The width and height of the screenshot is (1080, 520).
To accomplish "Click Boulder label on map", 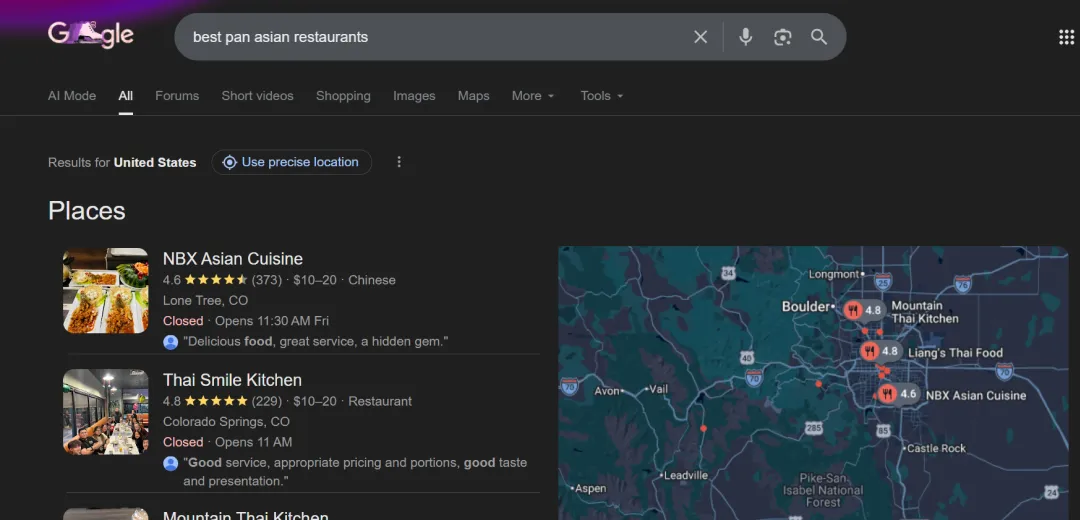I will [805, 306].
